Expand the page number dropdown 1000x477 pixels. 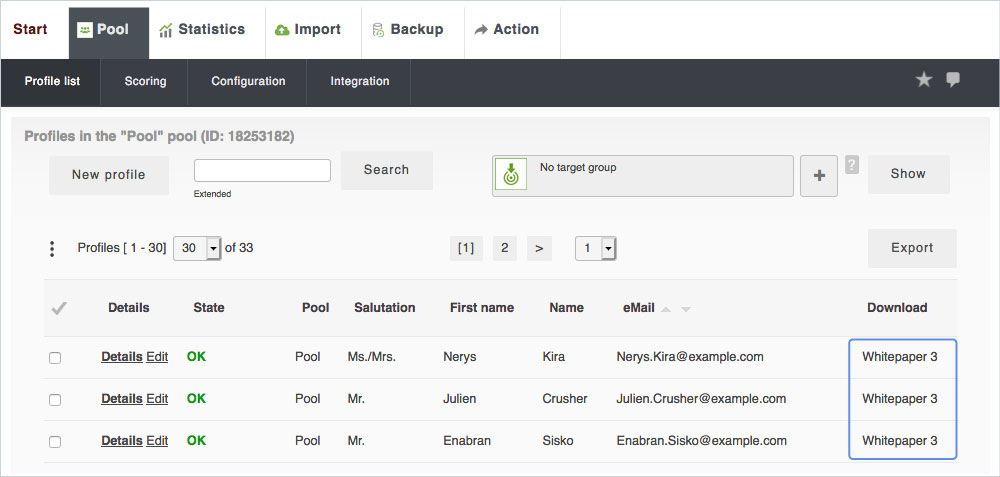pos(596,248)
